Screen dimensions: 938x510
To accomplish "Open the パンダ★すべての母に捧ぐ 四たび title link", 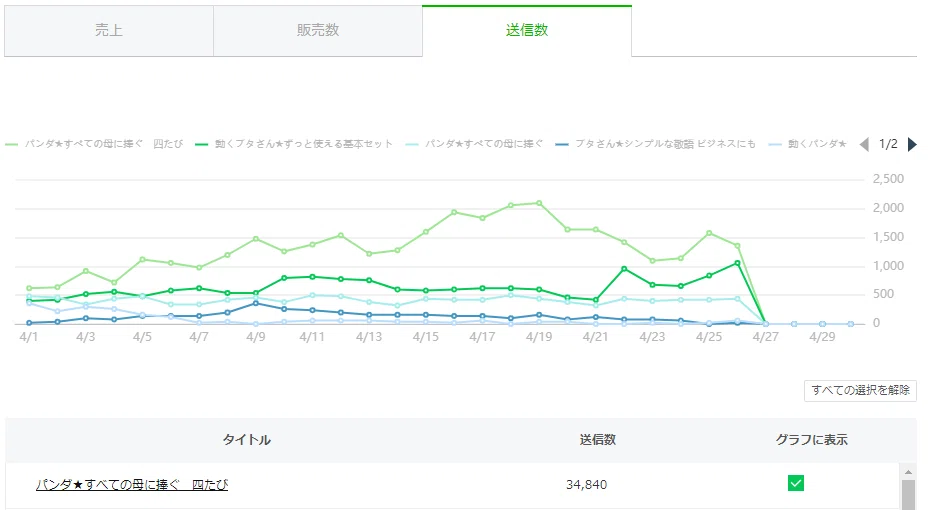I will [x=132, y=484].
